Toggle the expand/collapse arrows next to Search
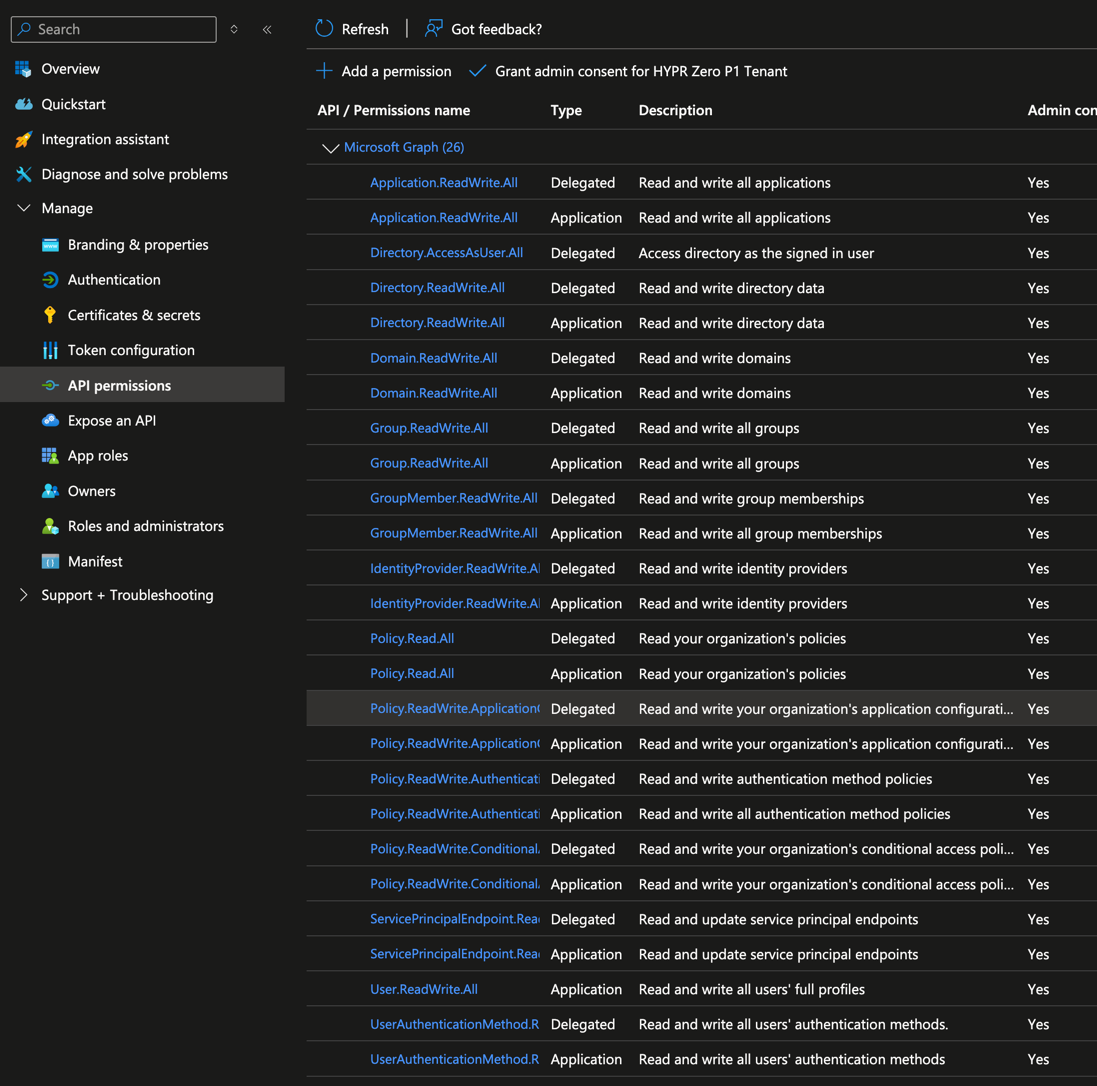 click(x=234, y=29)
